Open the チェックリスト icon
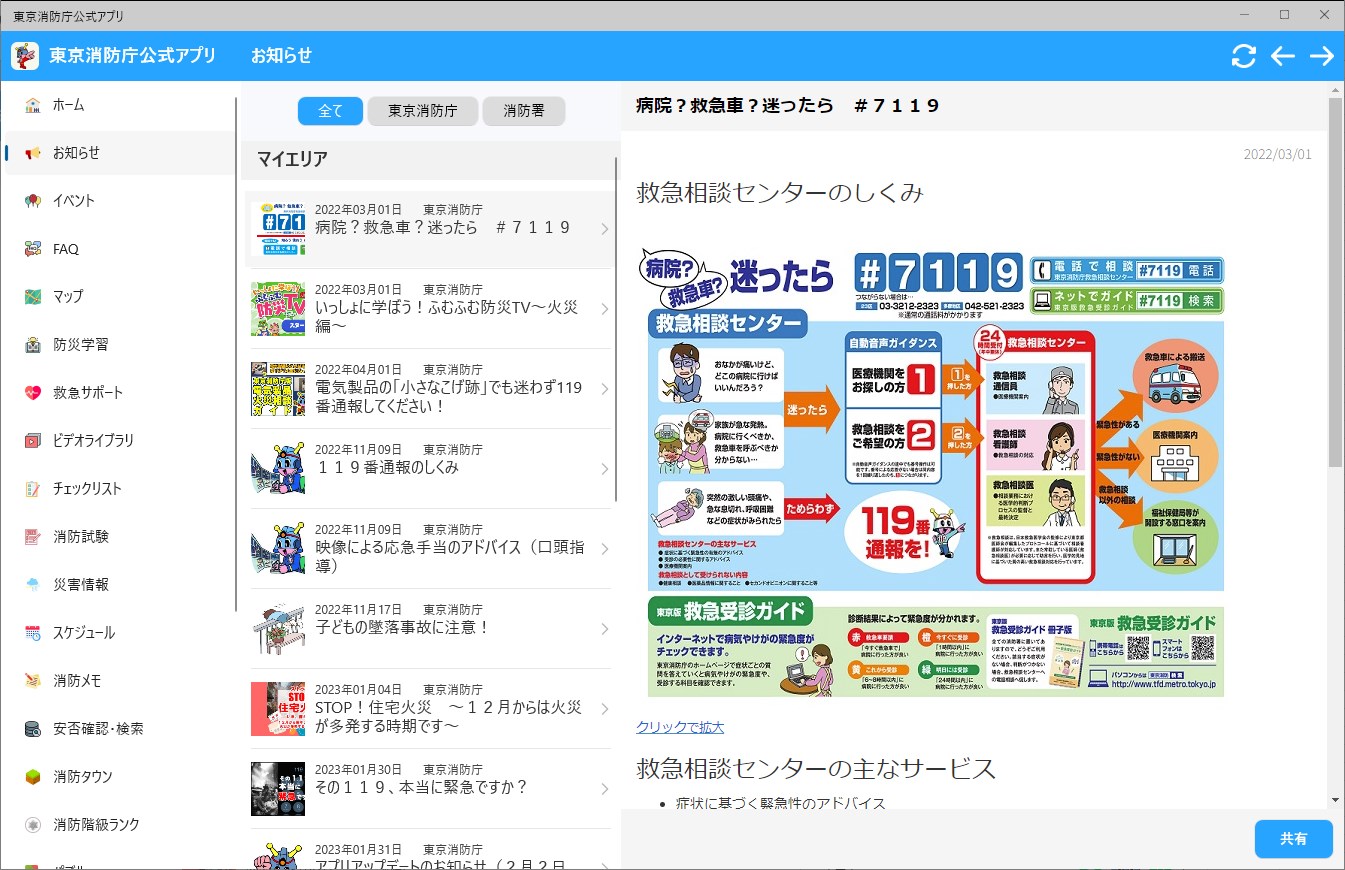This screenshot has width=1345, height=870. (x=33, y=489)
